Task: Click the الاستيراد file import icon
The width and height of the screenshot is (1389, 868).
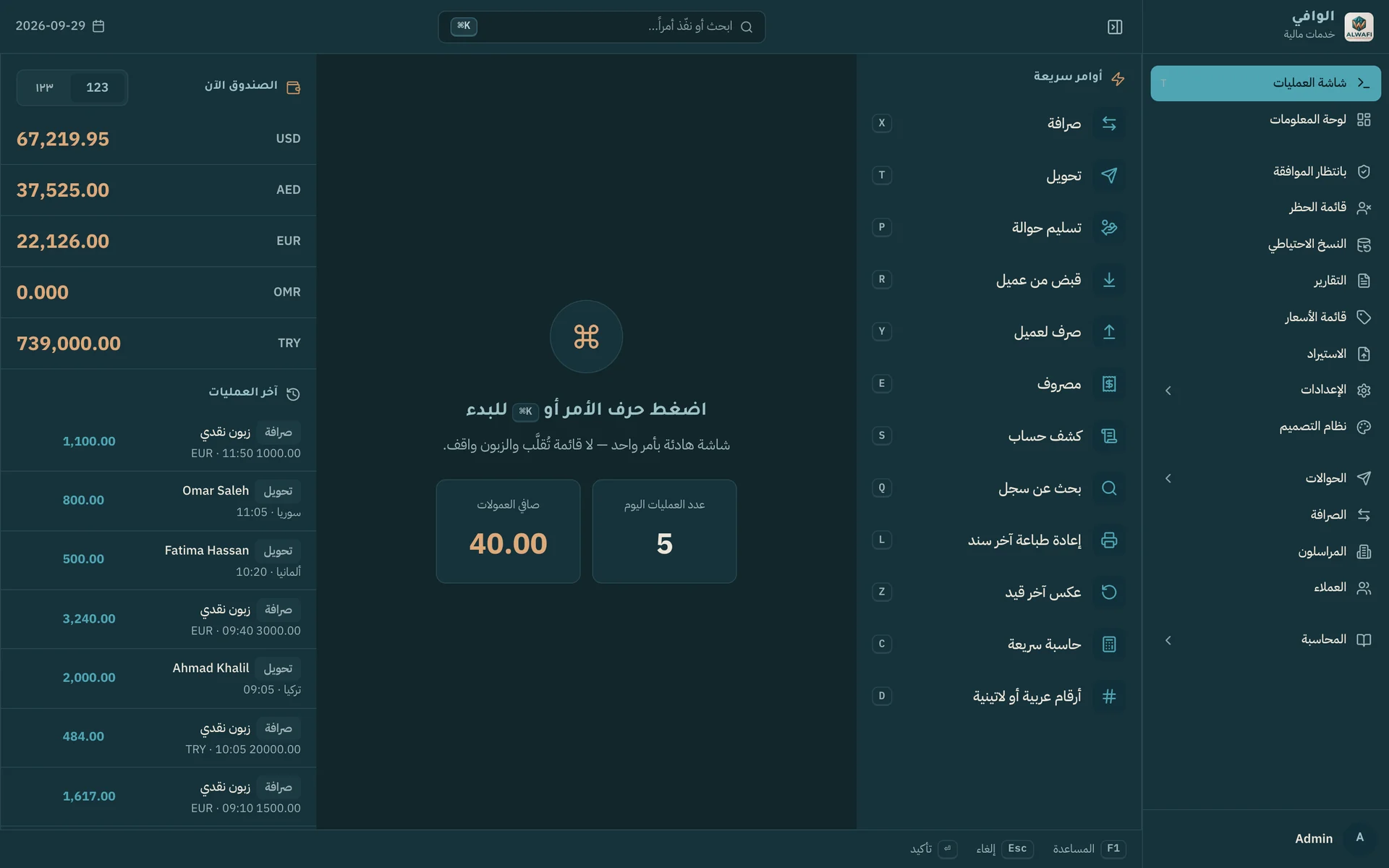Action: [1364, 354]
